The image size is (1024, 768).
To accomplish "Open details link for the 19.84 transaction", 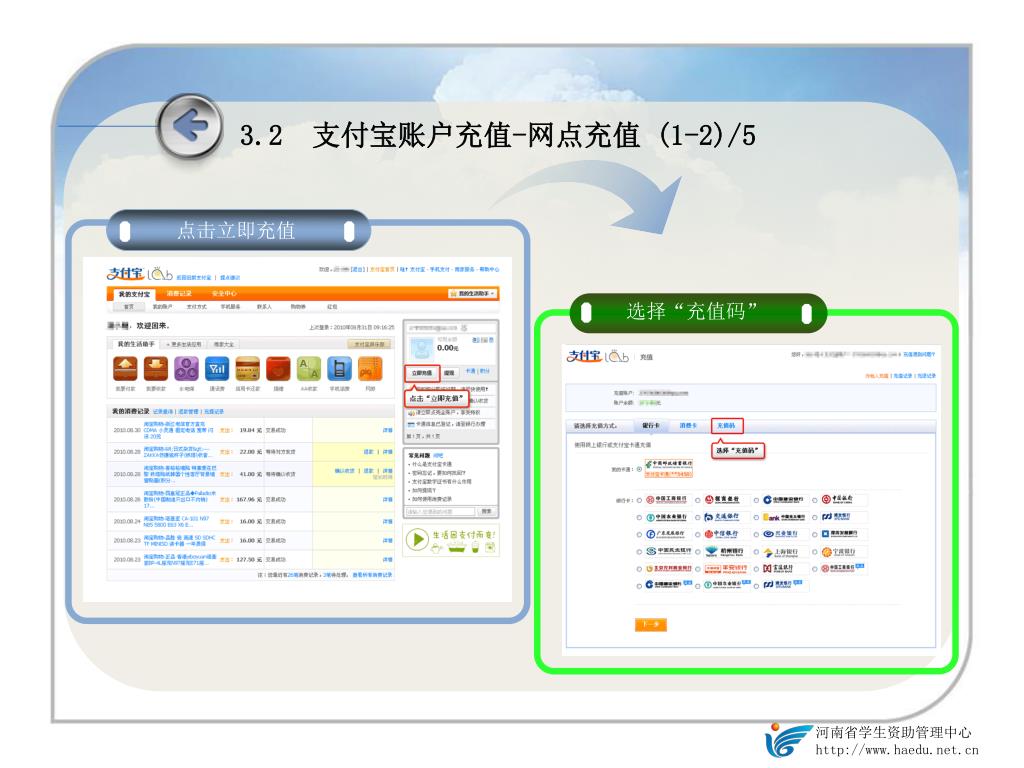I will (387, 430).
